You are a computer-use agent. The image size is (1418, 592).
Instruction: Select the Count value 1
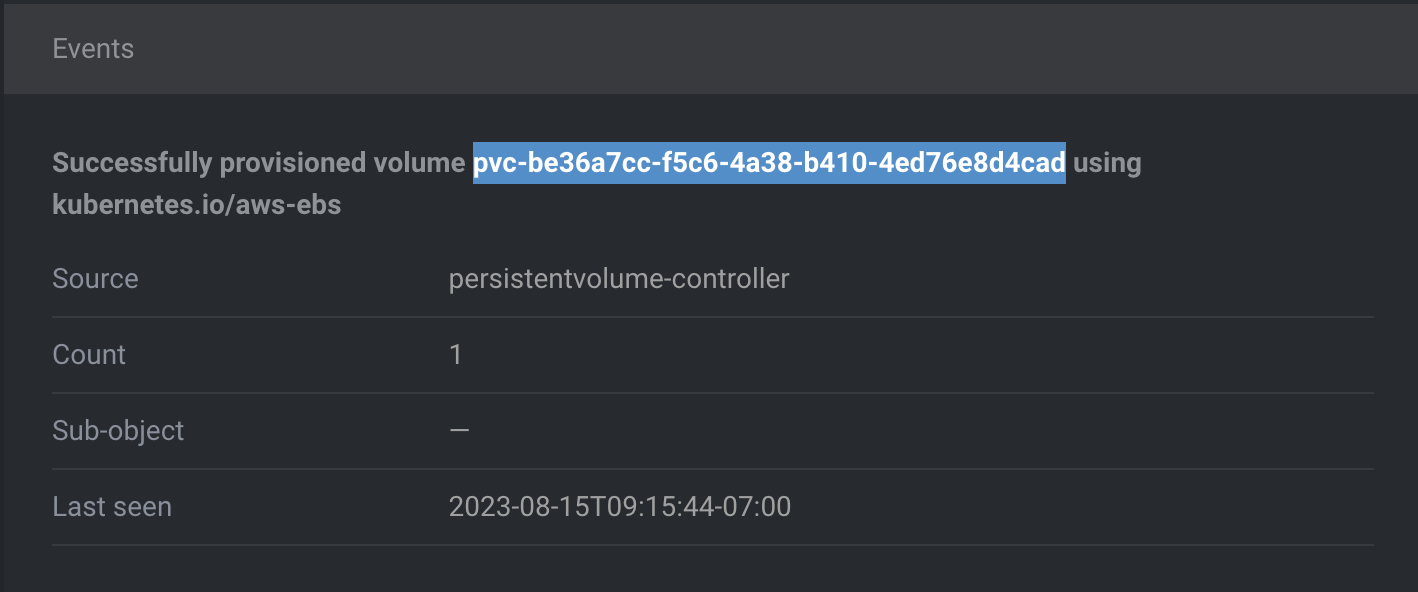coord(456,355)
